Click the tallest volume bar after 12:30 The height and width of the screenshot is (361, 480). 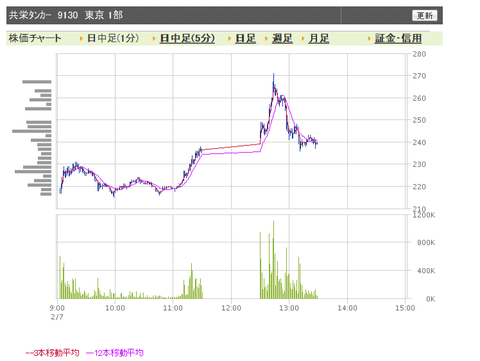pos(274,259)
